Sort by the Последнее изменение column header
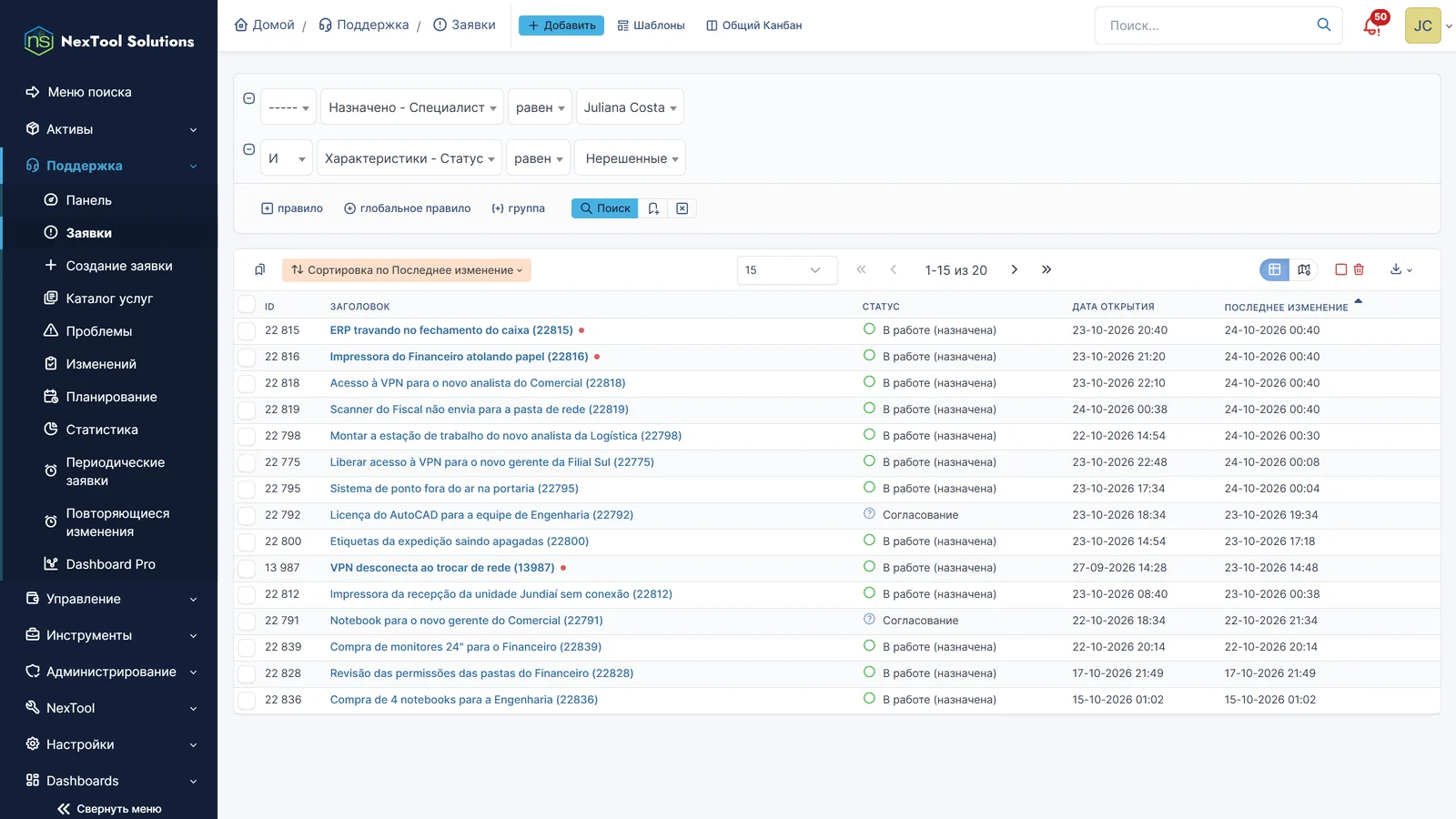Viewport: 1456px width, 819px height. pos(1286,308)
